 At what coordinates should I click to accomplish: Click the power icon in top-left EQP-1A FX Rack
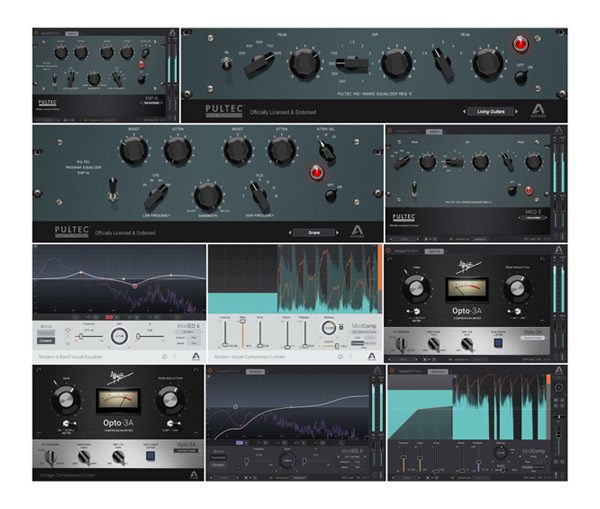point(36,33)
